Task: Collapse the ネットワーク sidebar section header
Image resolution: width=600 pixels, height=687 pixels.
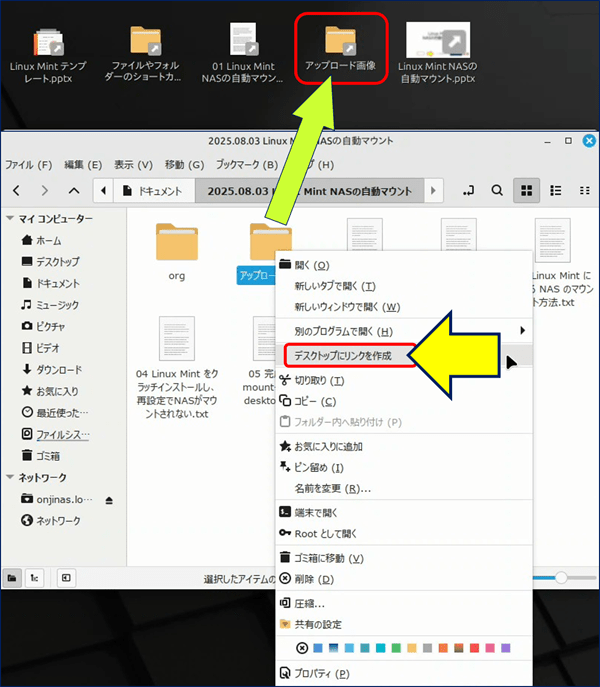Action: pyautogui.click(x=10, y=477)
